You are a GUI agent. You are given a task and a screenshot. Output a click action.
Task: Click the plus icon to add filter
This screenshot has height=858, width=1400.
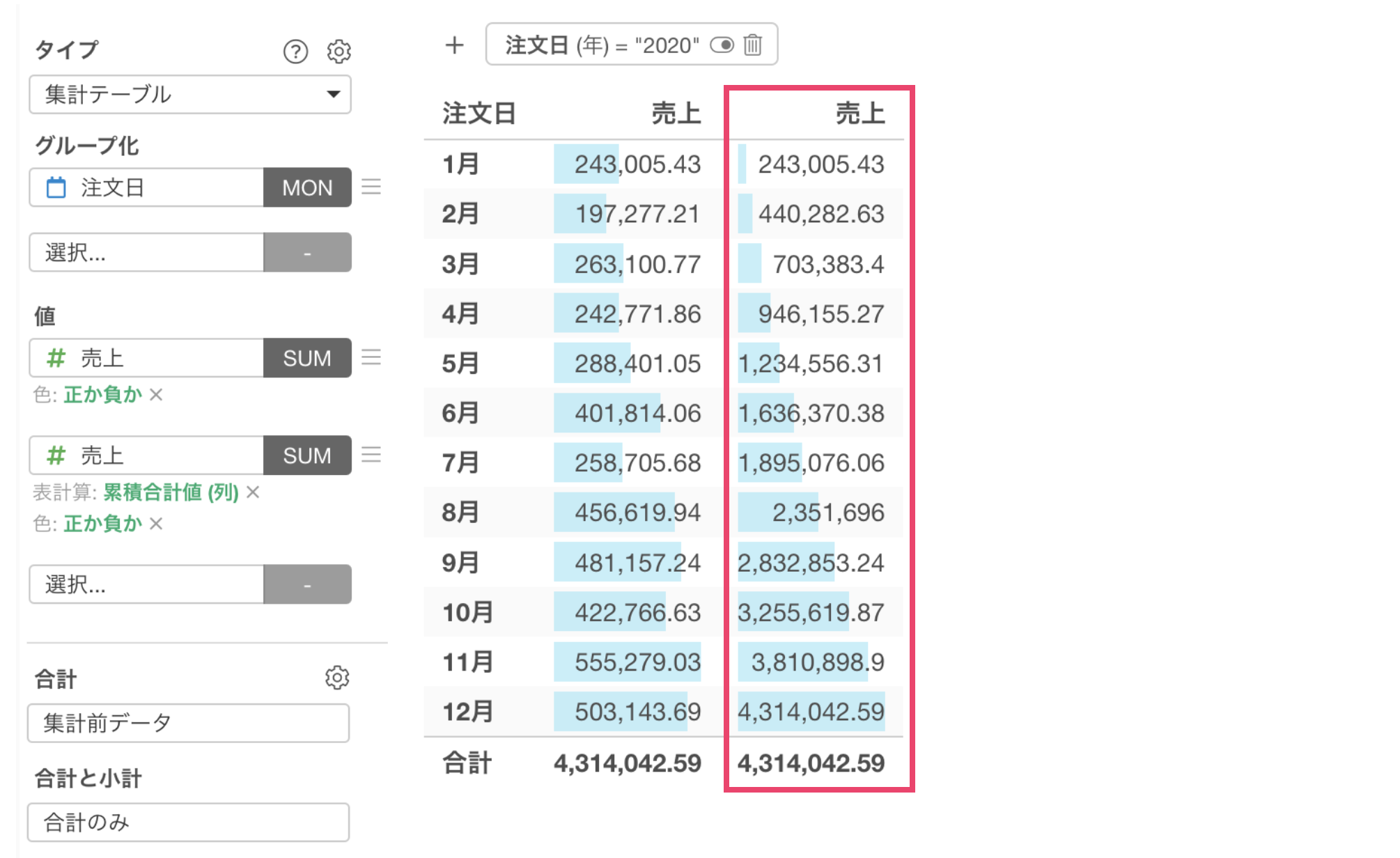(454, 45)
